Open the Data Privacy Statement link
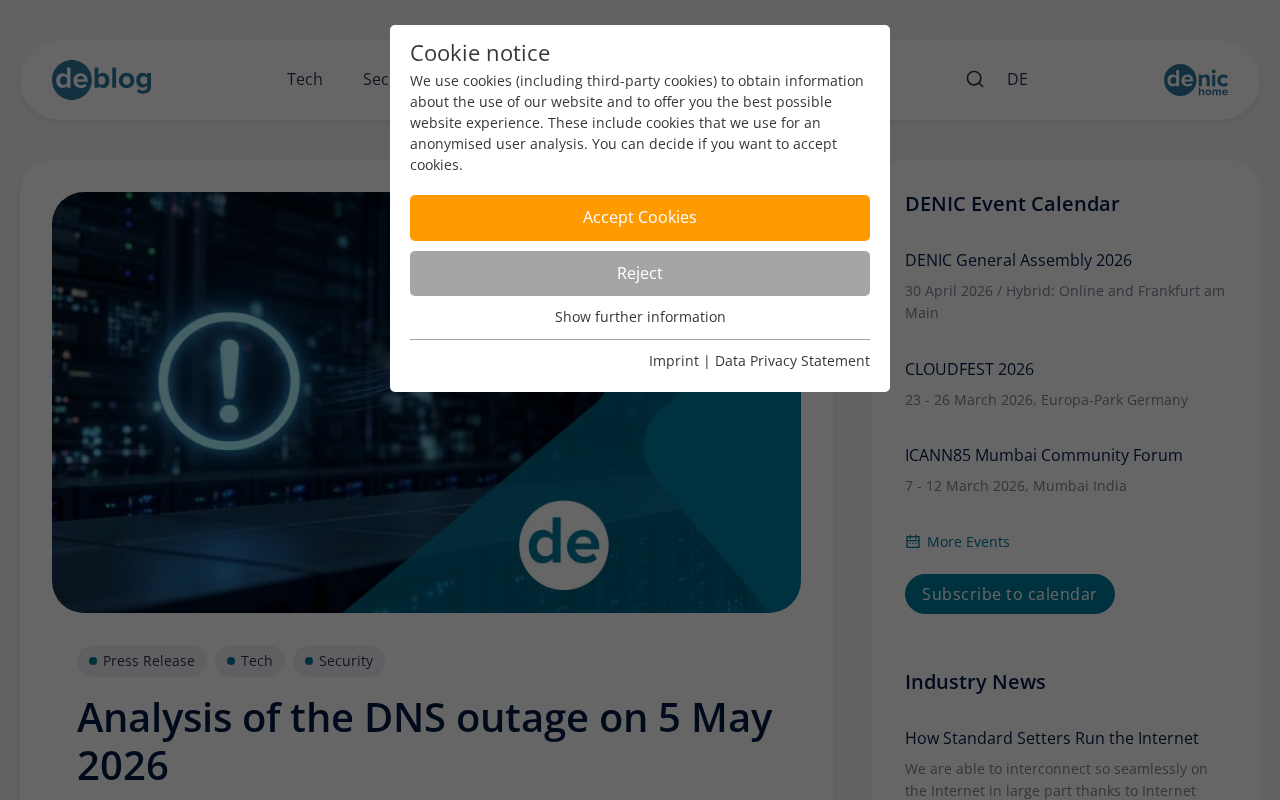The image size is (1280, 800). pyautogui.click(x=792, y=361)
